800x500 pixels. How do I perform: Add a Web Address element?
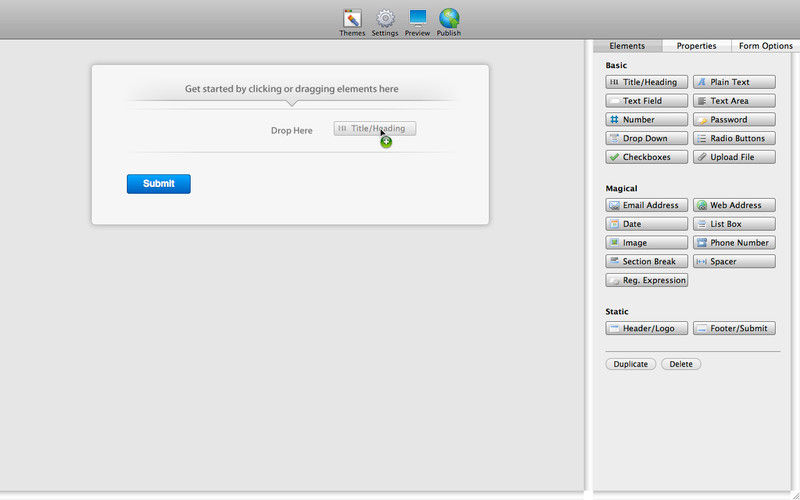(734, 205)
